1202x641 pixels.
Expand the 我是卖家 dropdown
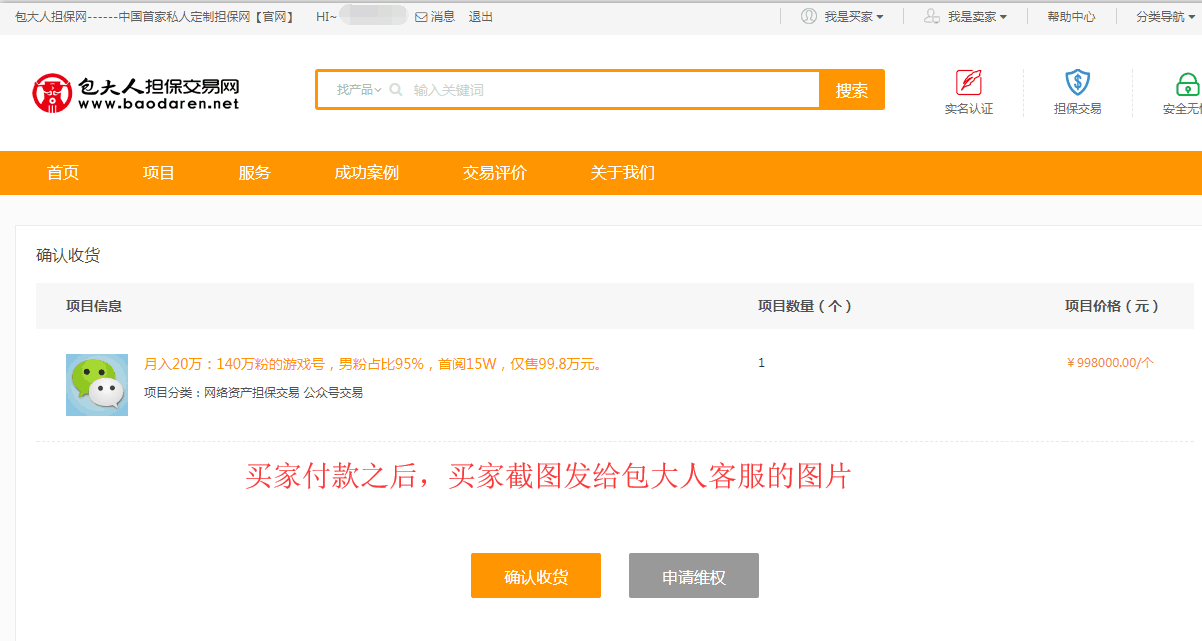coord(971,16)
